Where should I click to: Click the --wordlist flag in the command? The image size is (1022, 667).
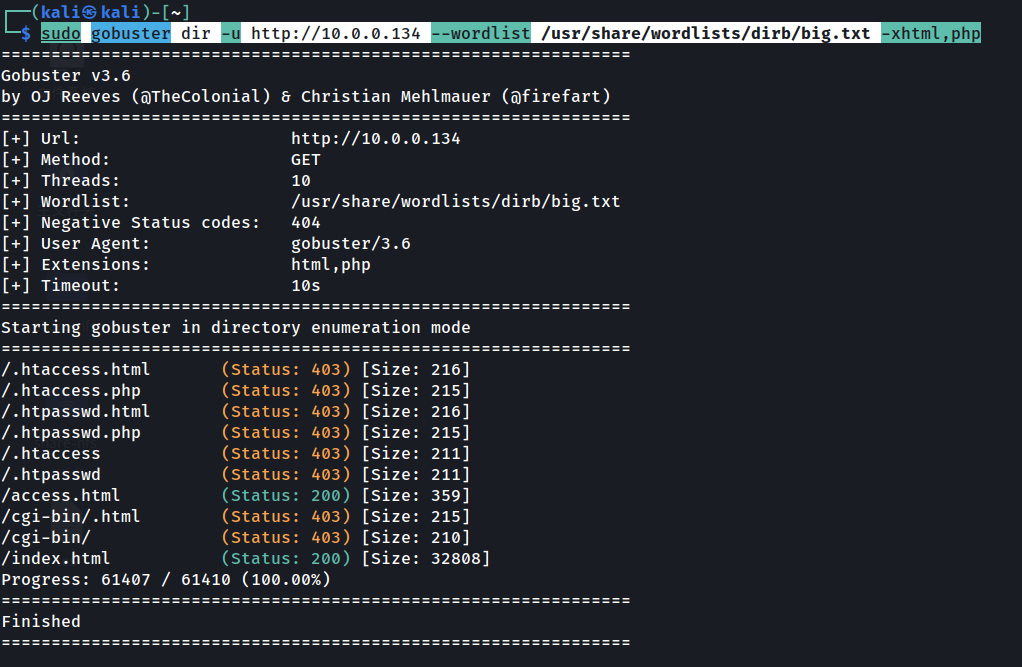tap(481, 34)
